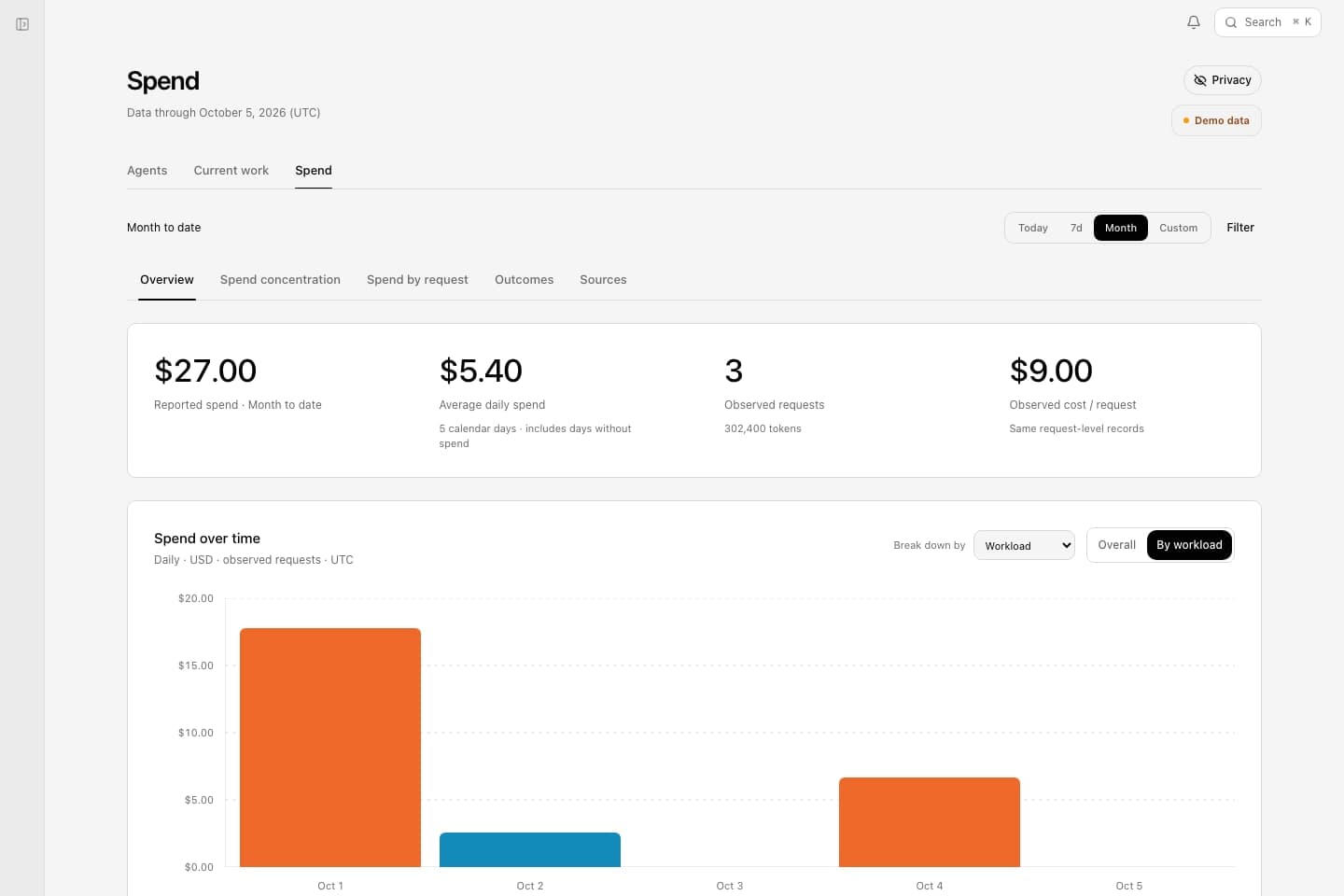This screenshot has height=896, width=1344.
Task: Click the Observed requests label
Action: coord(775,405)
